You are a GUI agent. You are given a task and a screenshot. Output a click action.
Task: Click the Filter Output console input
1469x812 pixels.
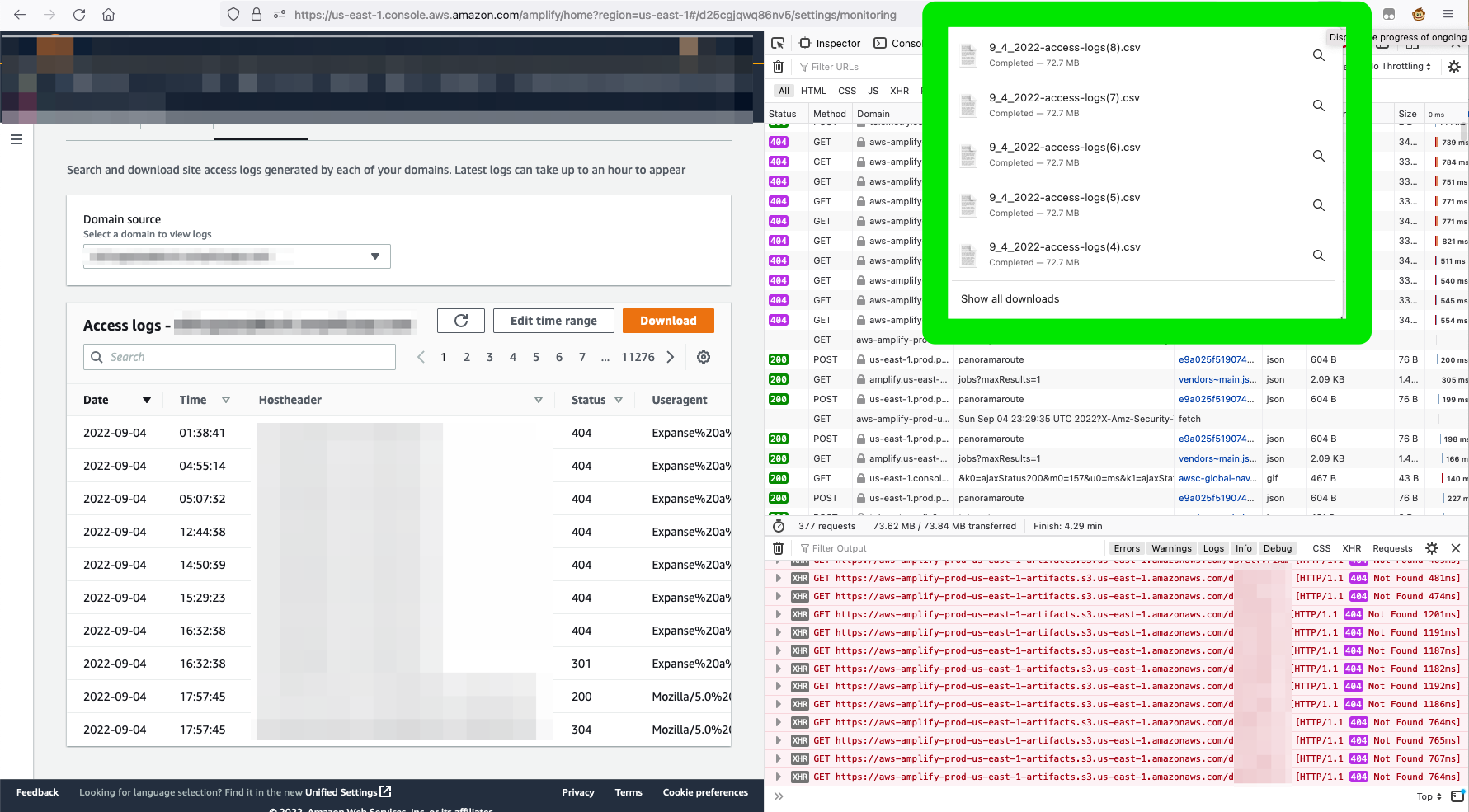949,548
